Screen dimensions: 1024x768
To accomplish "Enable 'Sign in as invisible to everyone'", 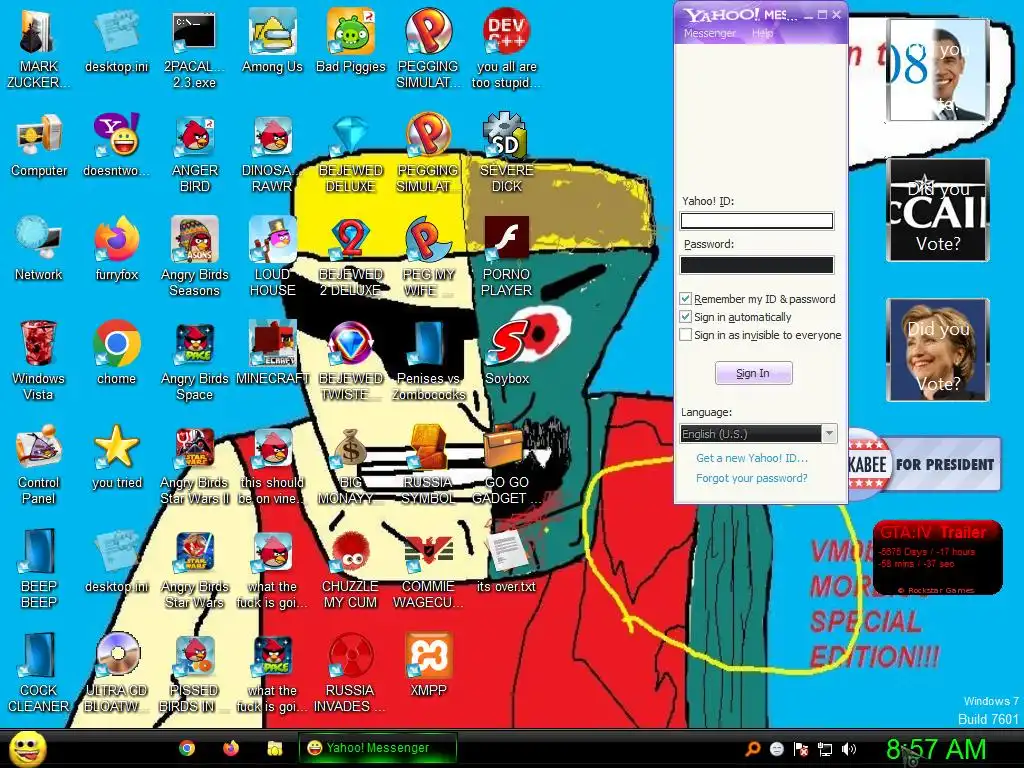I will pos(685,335).
